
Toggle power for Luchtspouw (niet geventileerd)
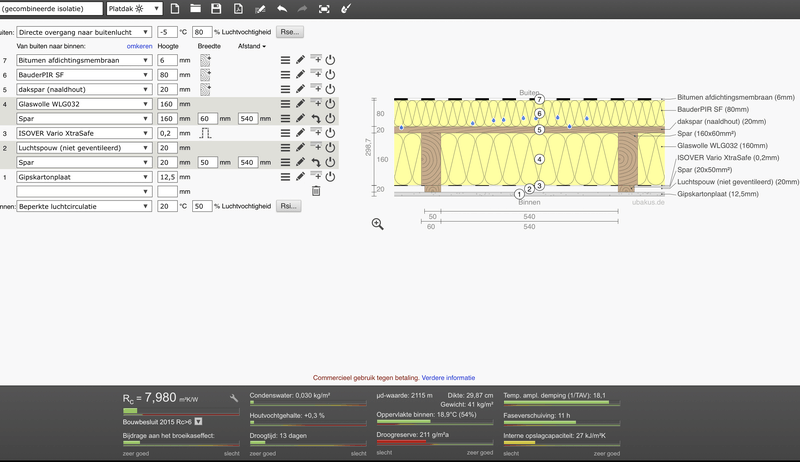pos(330,147)
